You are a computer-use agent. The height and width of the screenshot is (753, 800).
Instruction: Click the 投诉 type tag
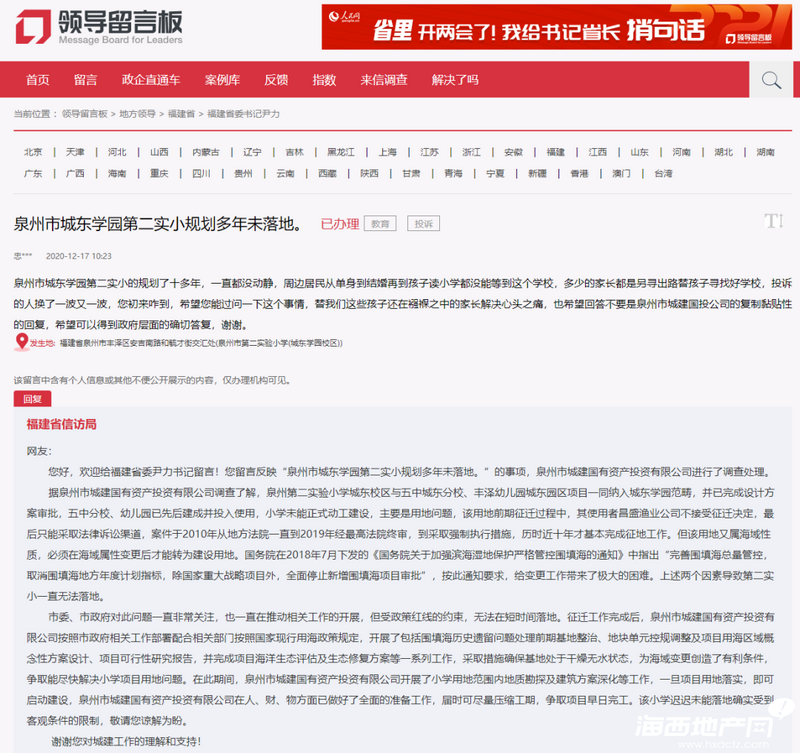(423, 223)
